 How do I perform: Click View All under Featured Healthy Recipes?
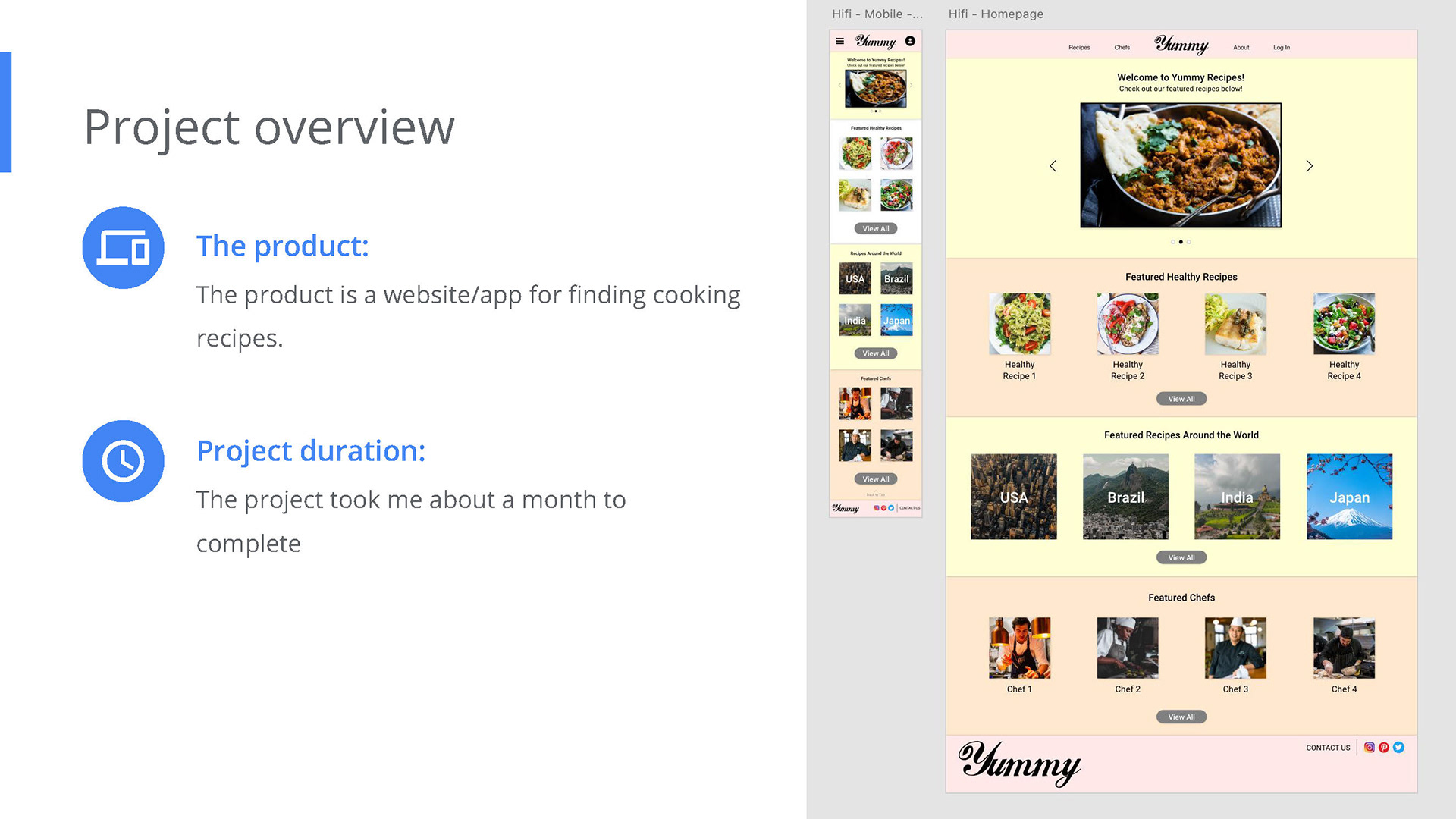(x=1181, y=399)
